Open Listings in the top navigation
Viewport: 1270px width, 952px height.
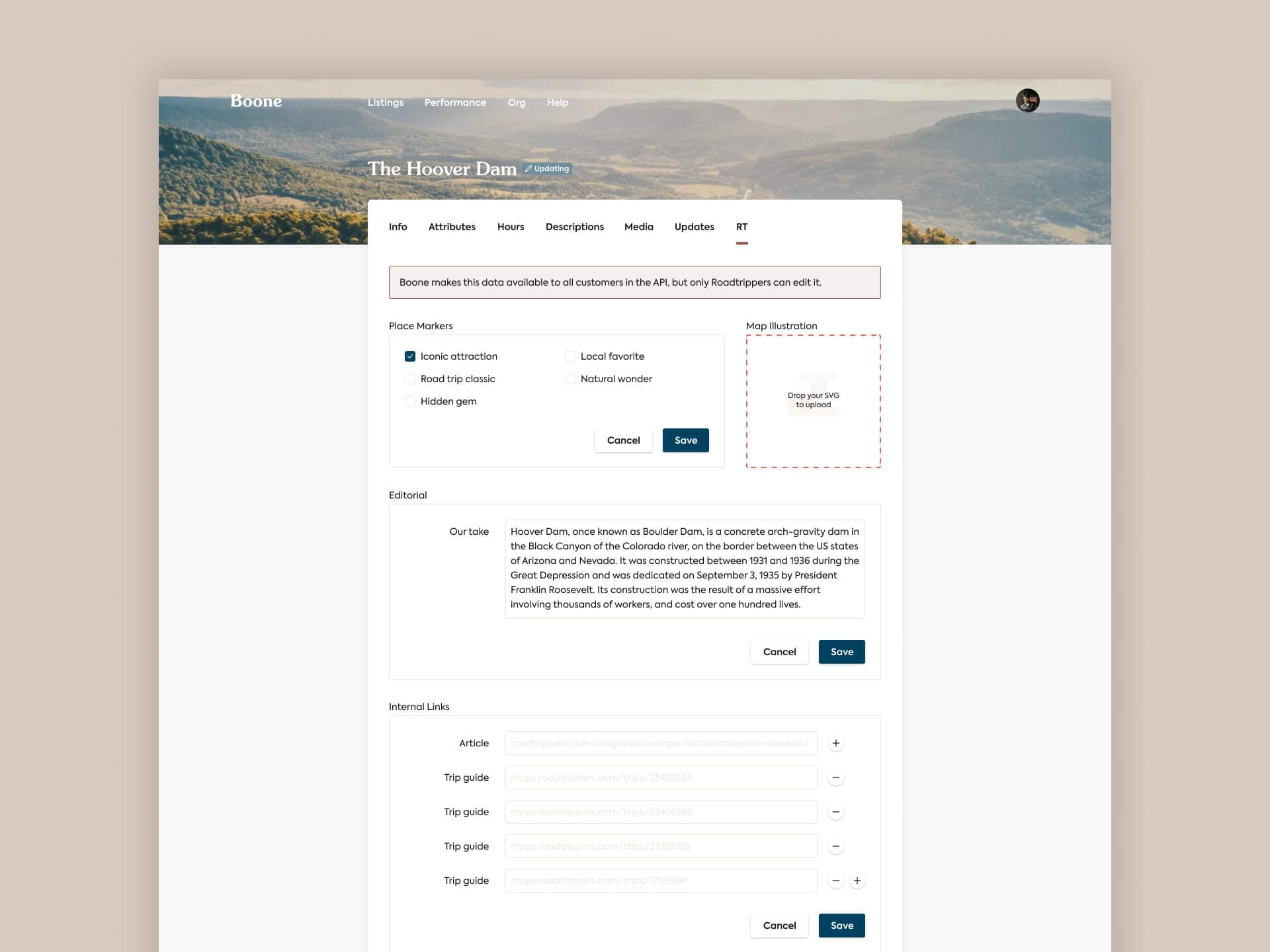[386, 102]
